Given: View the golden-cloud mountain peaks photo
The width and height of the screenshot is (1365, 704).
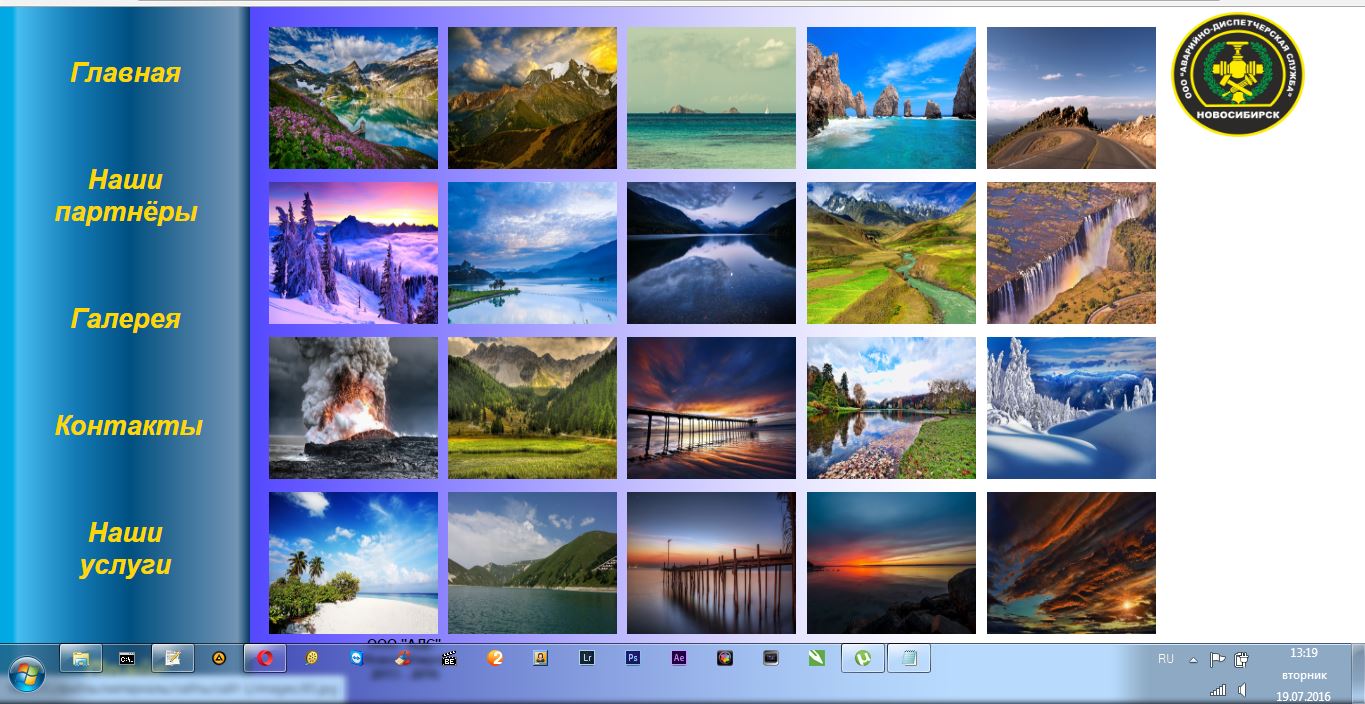Looking at the screenshot, I should click(532, 98).
